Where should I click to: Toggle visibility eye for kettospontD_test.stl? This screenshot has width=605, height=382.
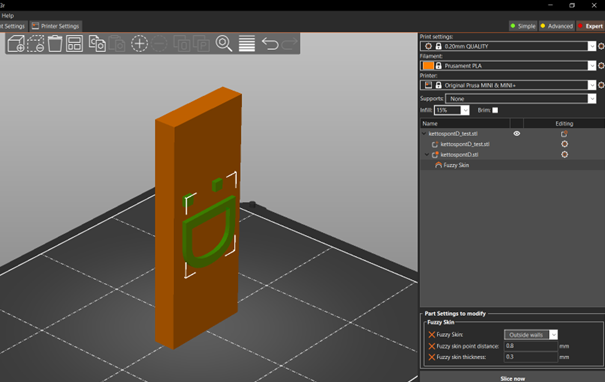(x=517, y=134)
